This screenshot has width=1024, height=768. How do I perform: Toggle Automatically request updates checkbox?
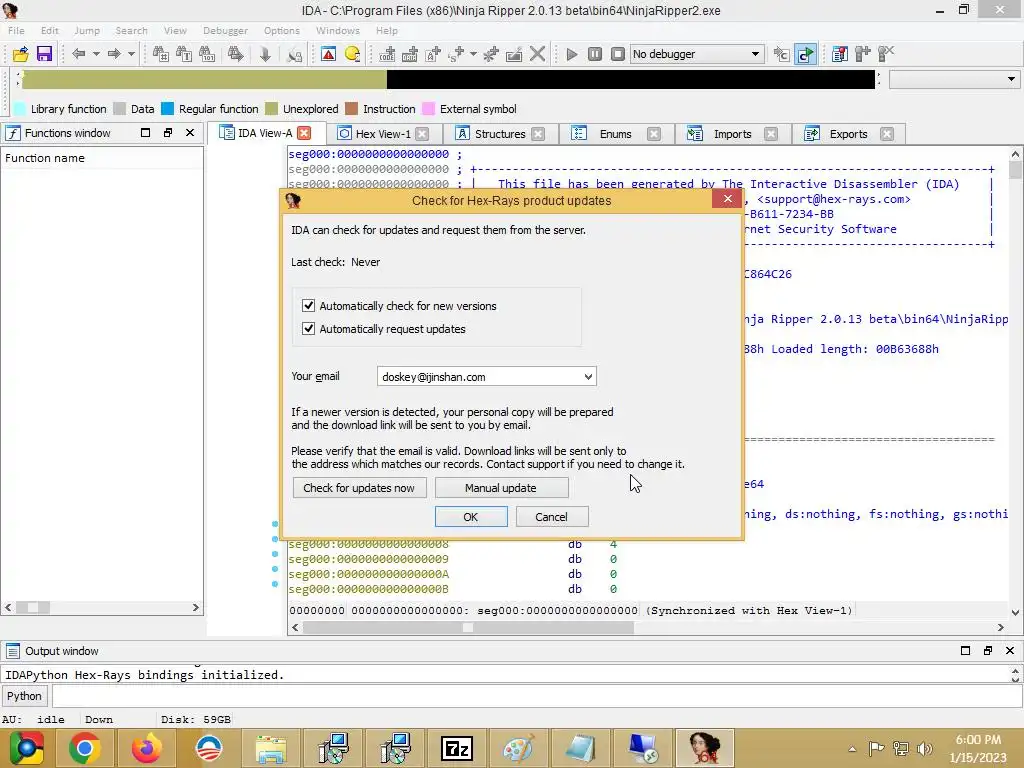pos(308,328)
